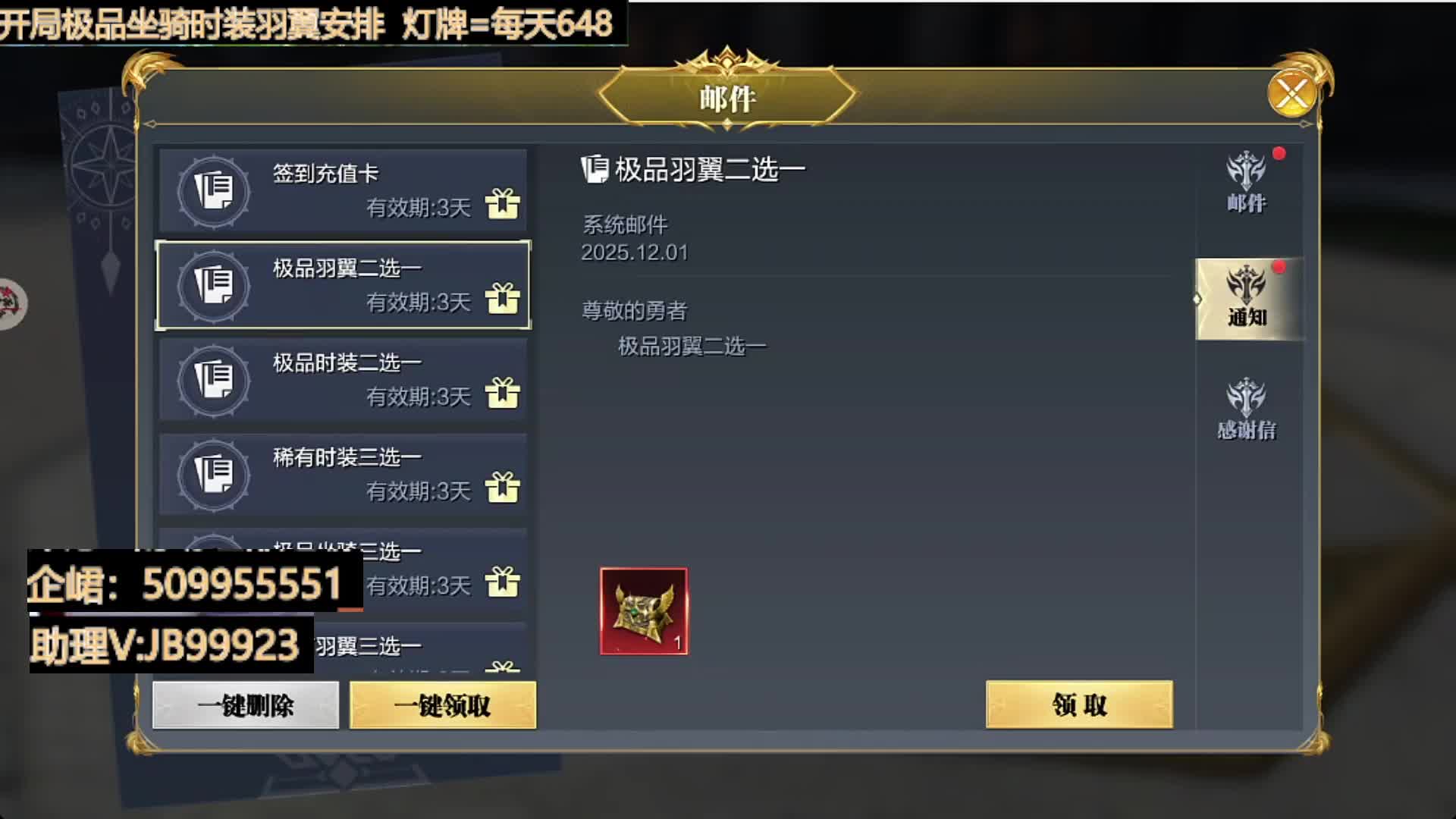Click the golden chest reward item

pyautogui.click(x=644, y=611)
